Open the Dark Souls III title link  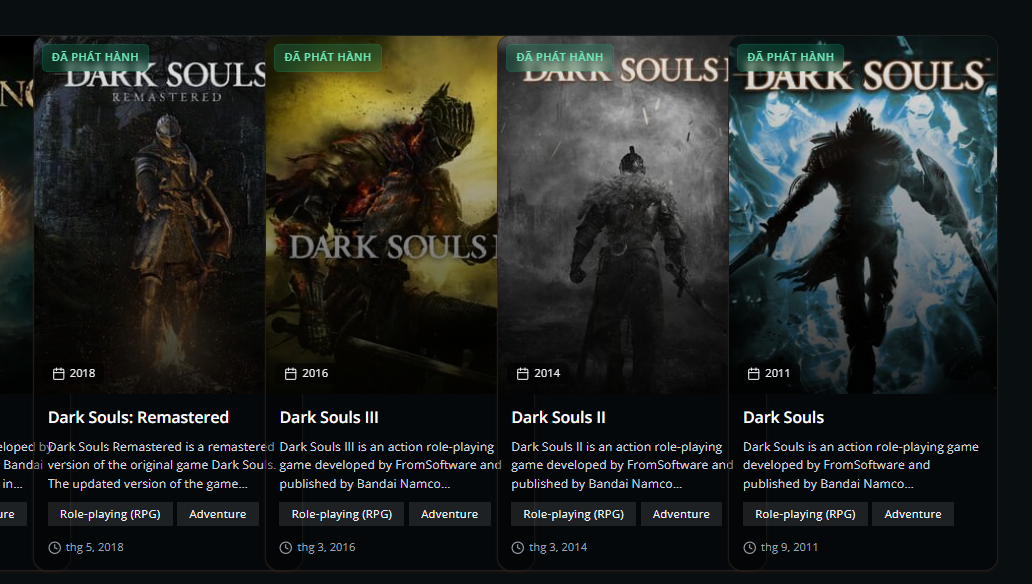(328, 417)
